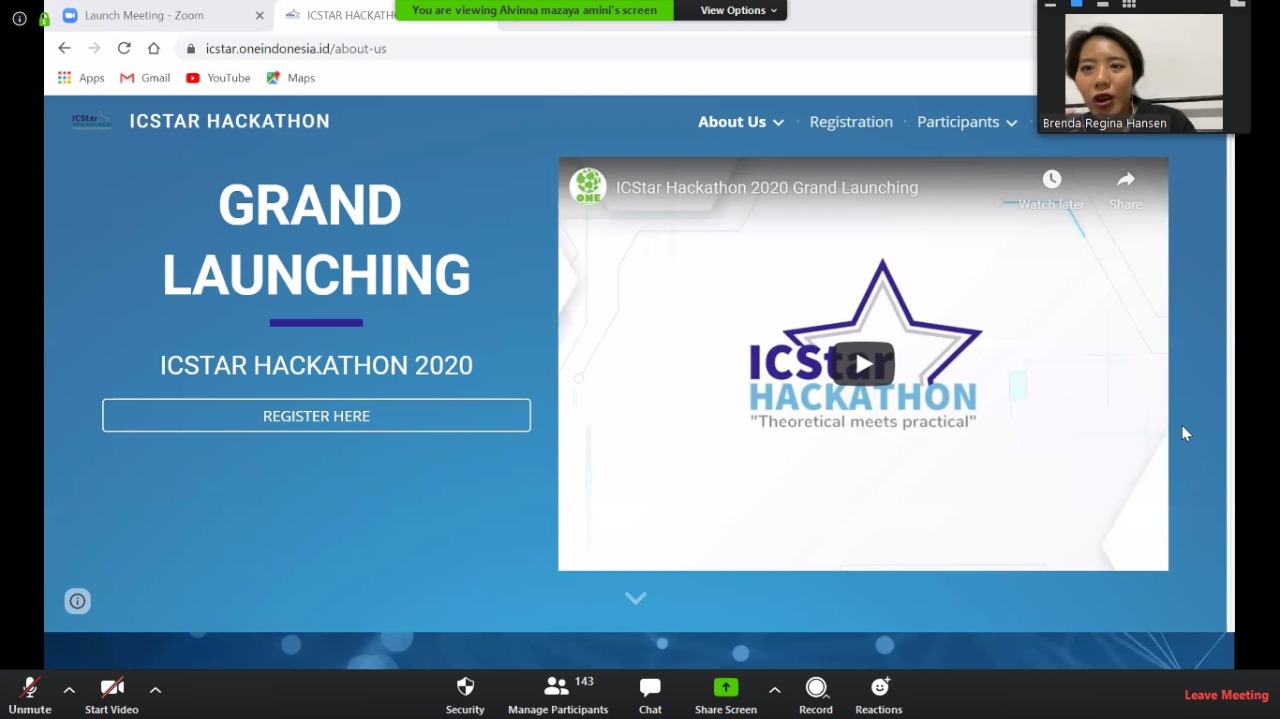Click the info circle icon on the webpage
Screen dimensions: 1280x719
pyautogui.click(x=77, y=601)
